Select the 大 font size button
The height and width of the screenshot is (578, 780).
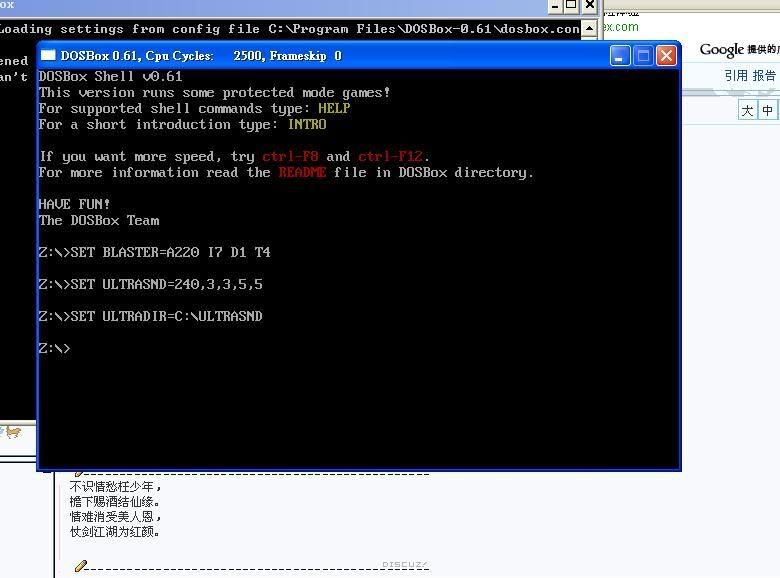coord(747,110)
